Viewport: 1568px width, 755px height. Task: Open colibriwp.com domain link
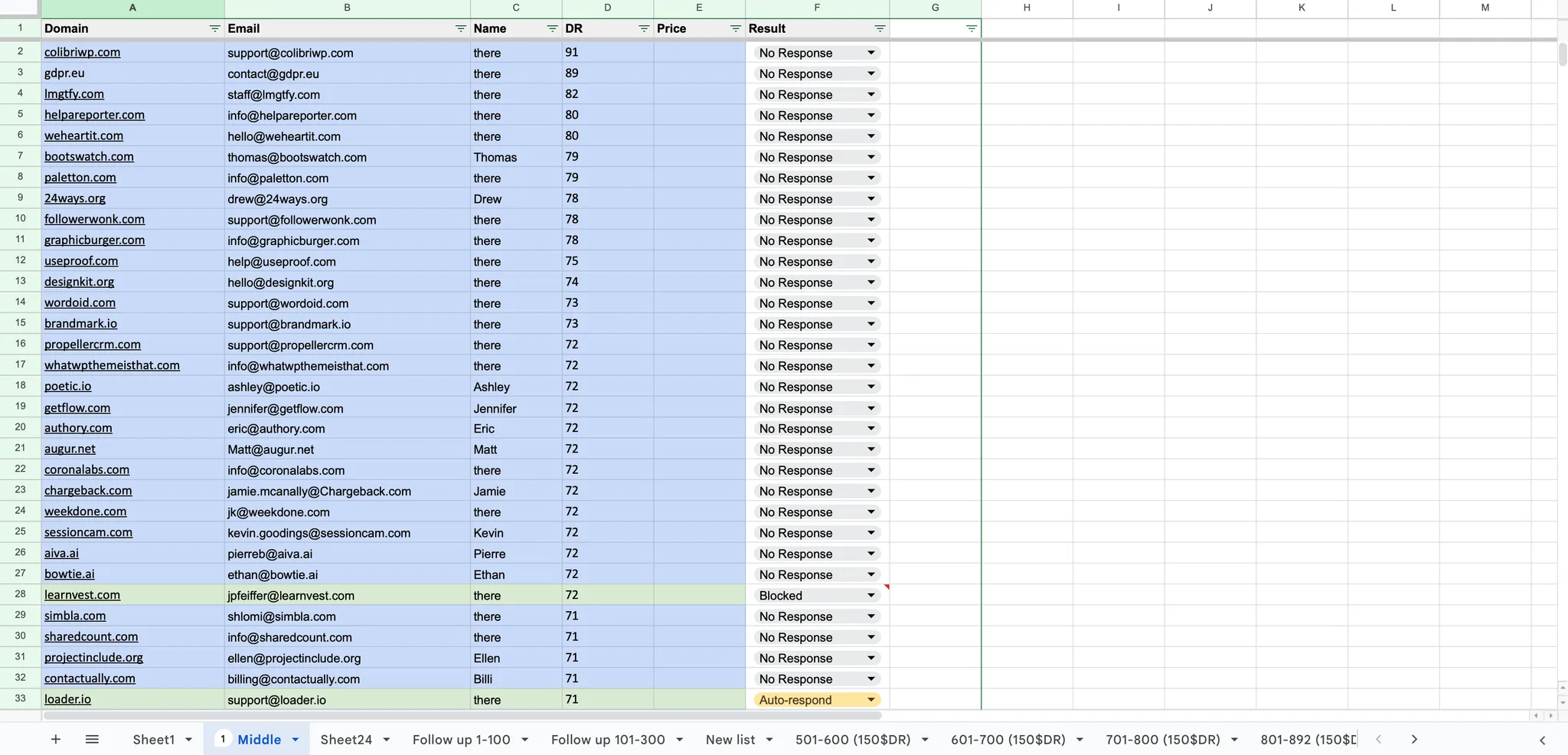(x=82, y=52)
